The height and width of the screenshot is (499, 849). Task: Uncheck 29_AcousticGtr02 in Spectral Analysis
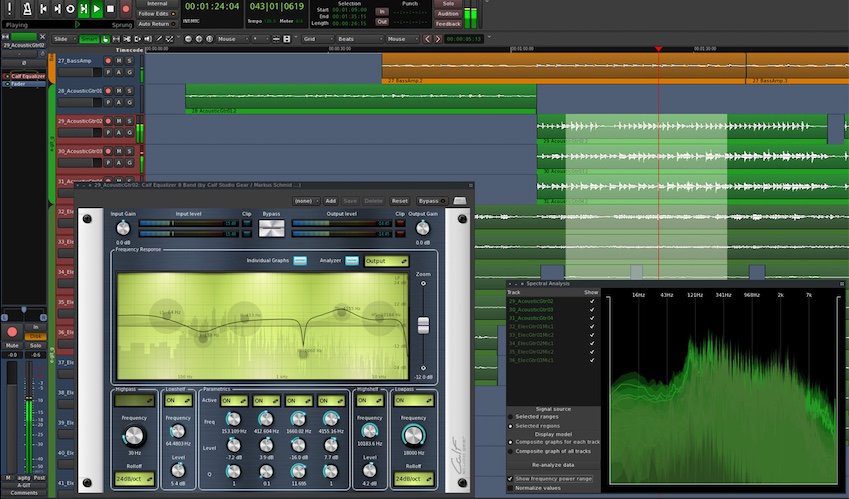[x=592, y=301]
